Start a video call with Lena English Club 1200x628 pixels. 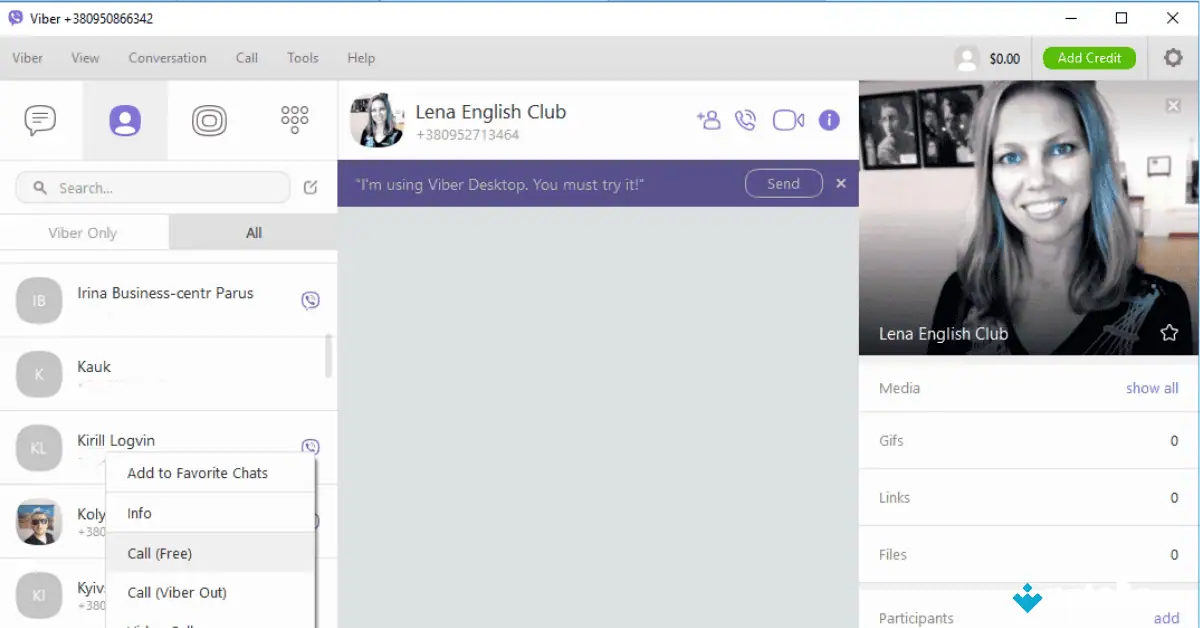tap(788, 119)
